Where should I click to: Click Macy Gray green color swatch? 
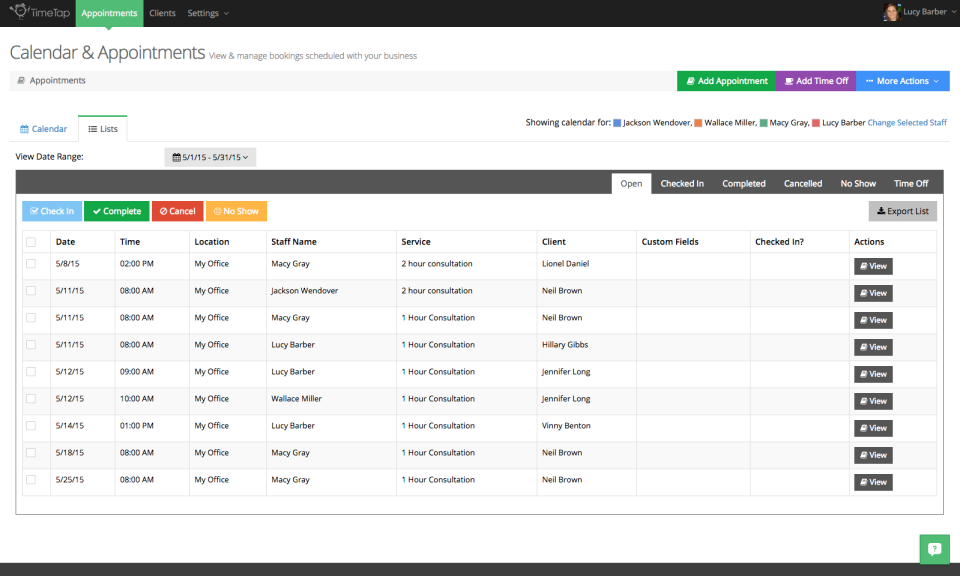pyautogui.click(x=763, y=123)
